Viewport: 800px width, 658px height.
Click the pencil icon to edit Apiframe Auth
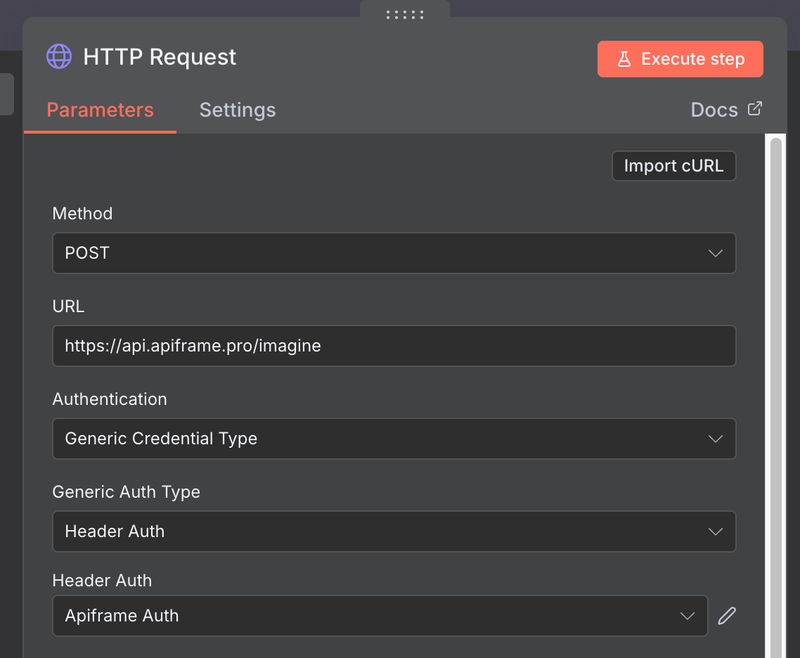point(727,616)
